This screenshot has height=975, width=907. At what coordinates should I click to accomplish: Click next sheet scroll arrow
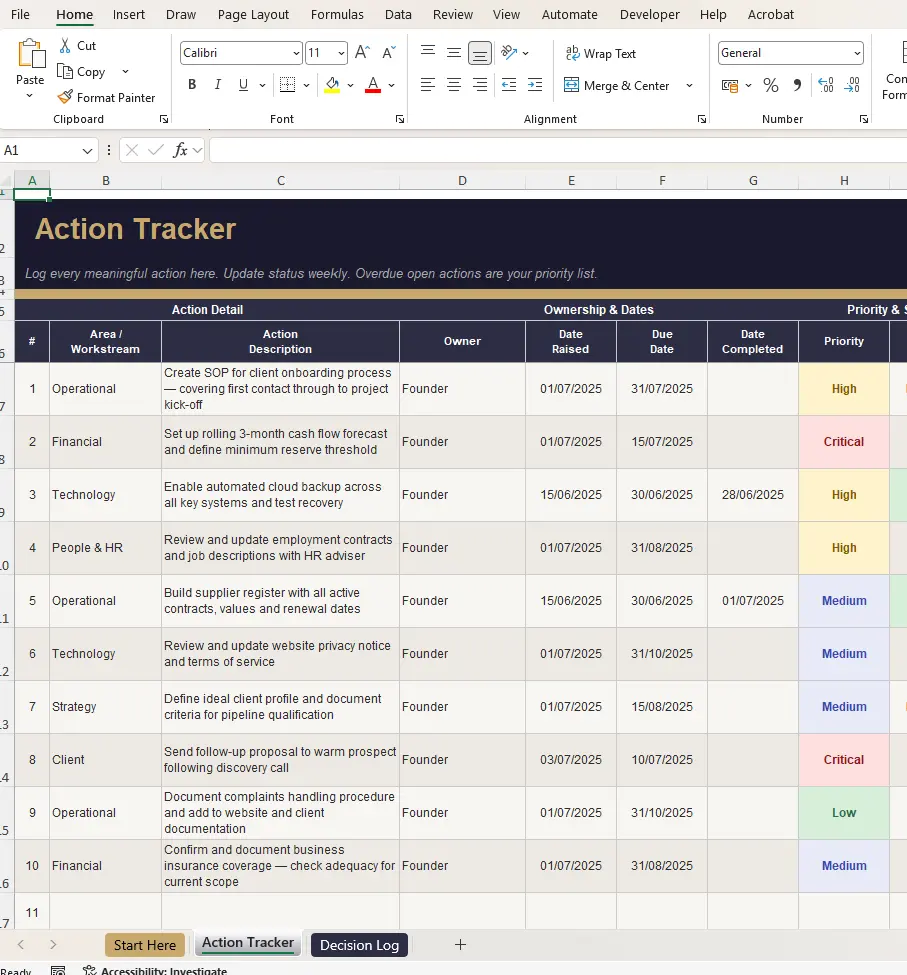pos(53,945)
